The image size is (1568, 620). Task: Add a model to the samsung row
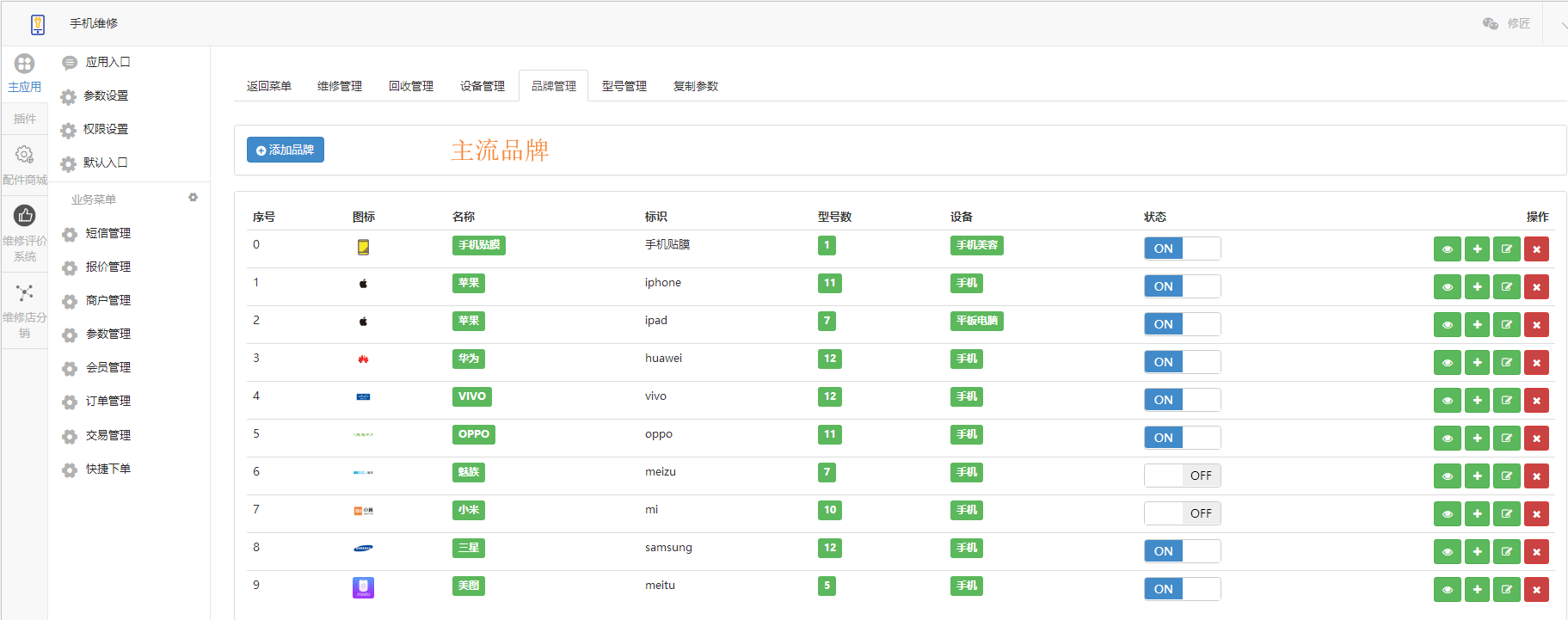(x=1477, y=552)
